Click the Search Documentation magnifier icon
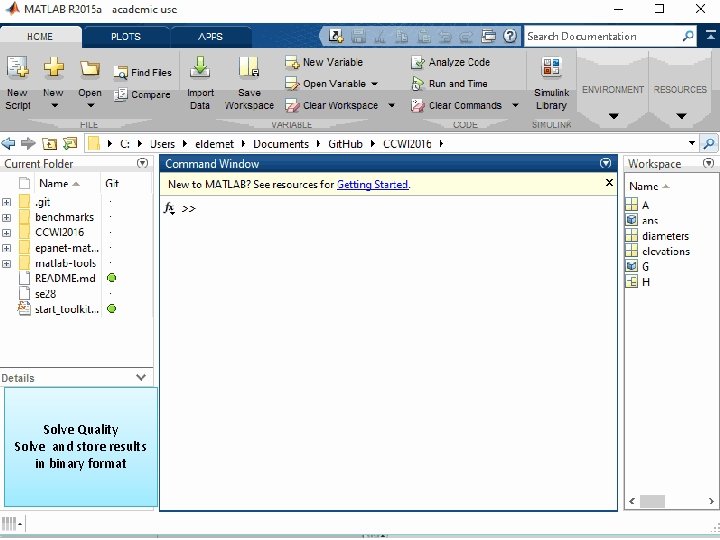This screenshot has width=720, height=540. point(688,36)
